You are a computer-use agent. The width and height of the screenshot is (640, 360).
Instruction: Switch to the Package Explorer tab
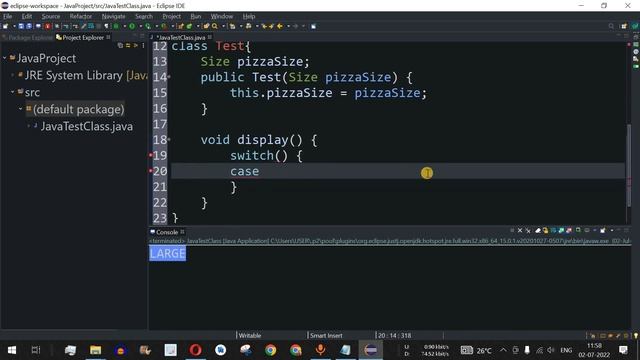pyautogui.click(x=27, y=38)
